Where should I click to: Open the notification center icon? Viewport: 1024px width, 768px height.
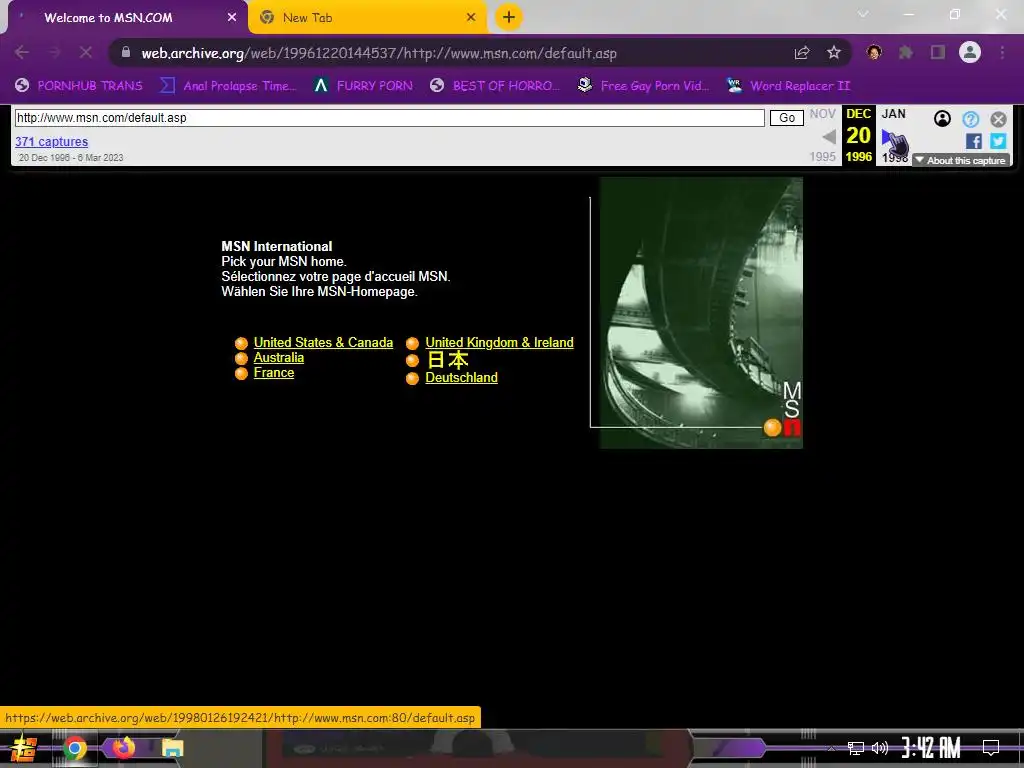pyautogui.click(x=991, y=748)
